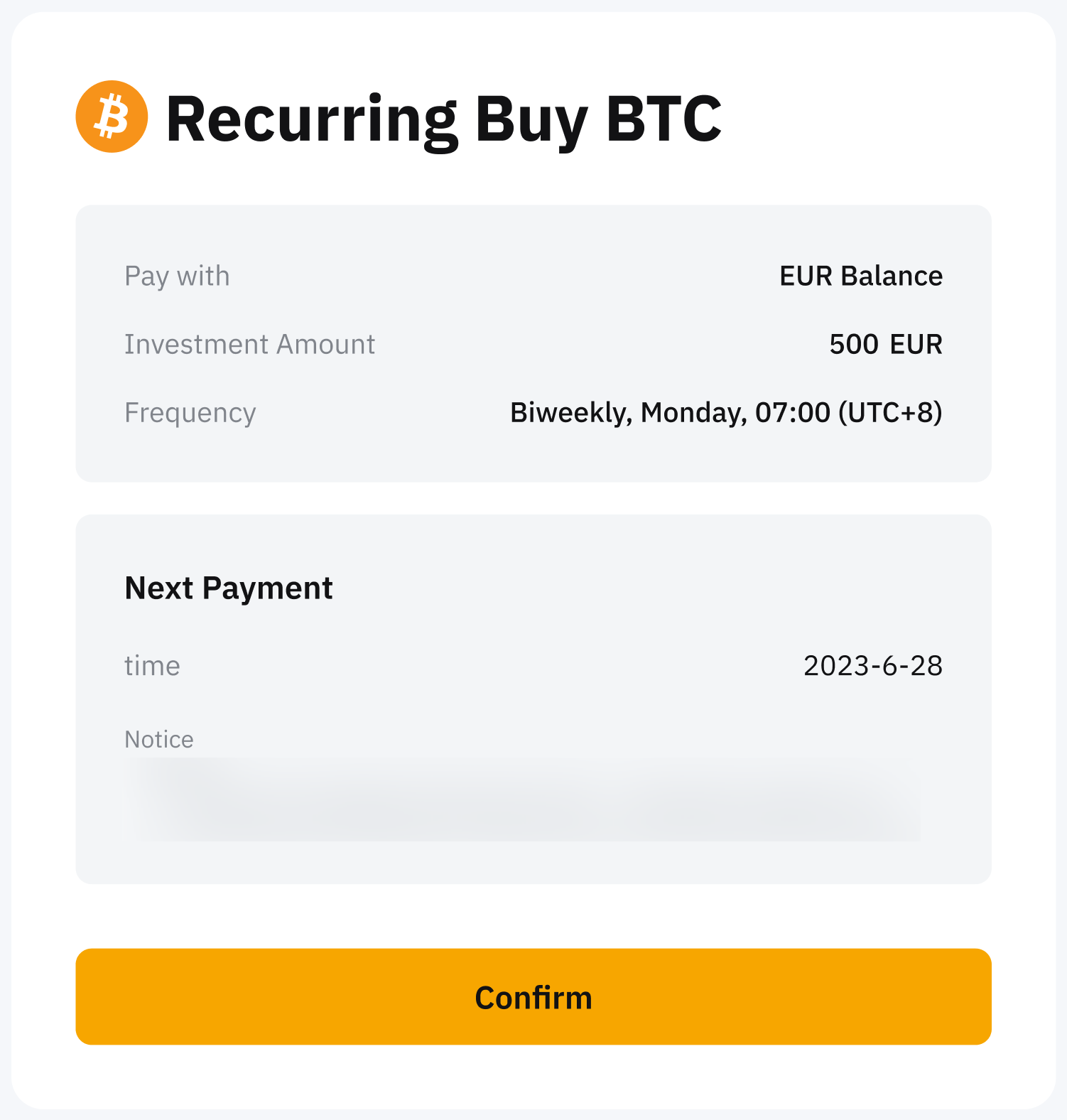Click the orange Bitcoin logo icon
The height and width of the screenshot is (1120, 1067).
112,117
